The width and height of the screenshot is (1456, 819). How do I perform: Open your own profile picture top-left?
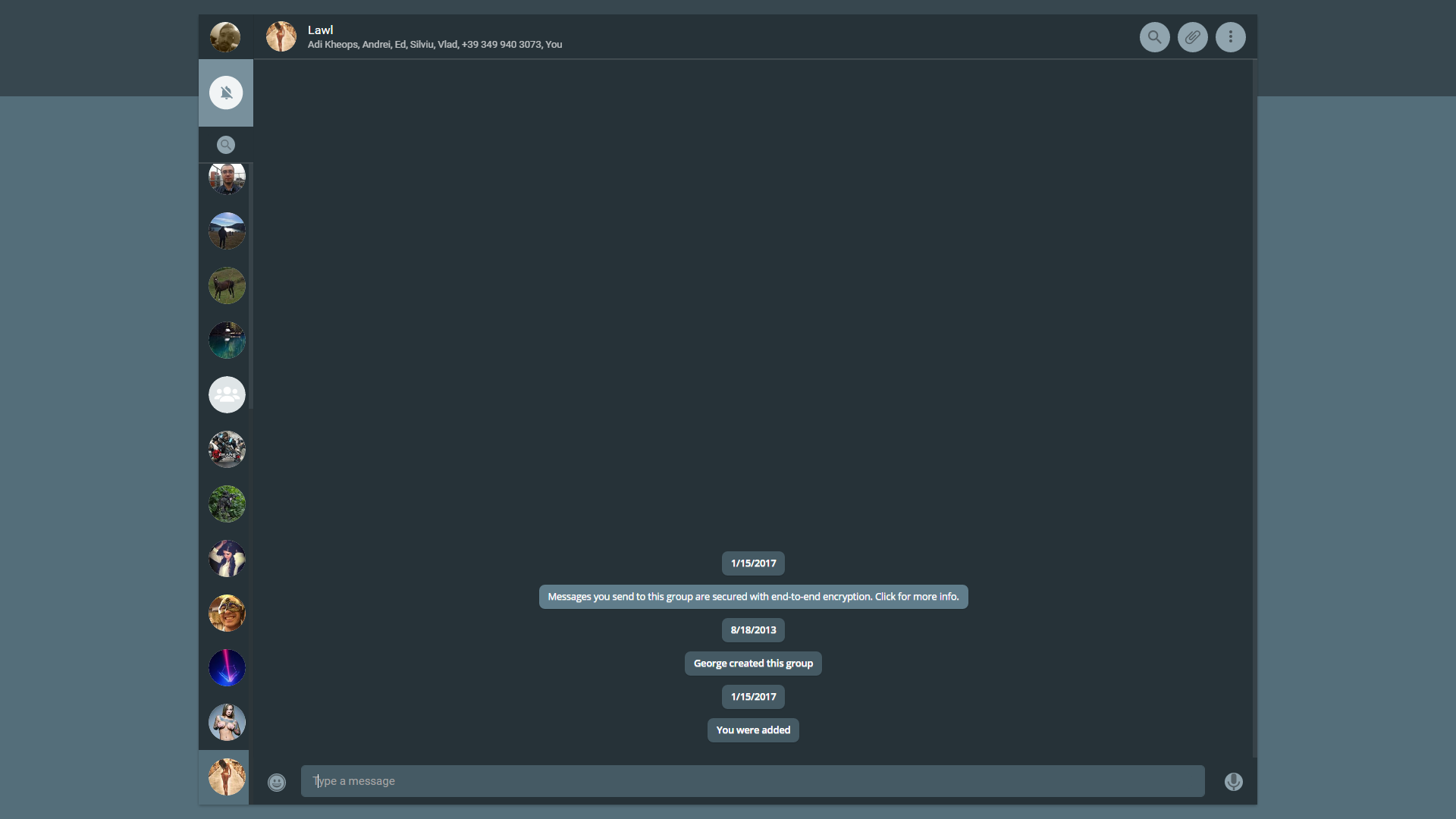(x=225, y=36)
